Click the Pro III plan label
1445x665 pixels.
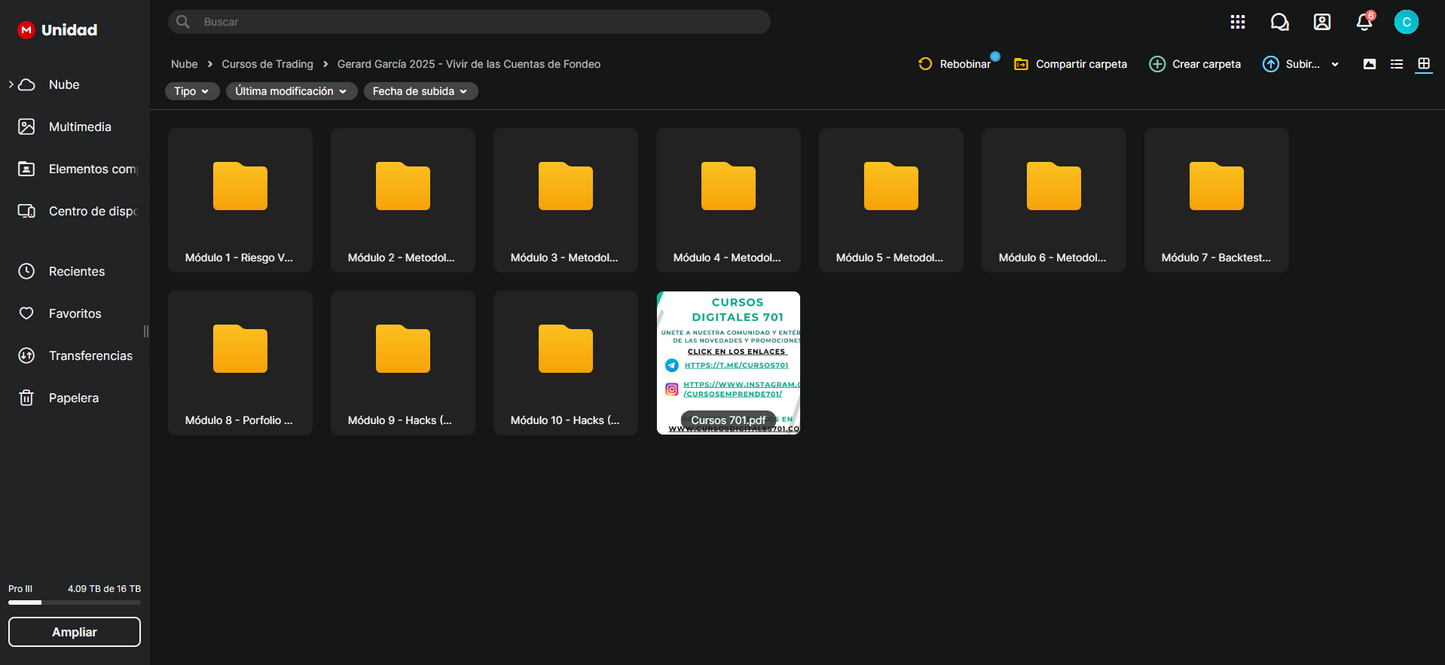[20, 589]
